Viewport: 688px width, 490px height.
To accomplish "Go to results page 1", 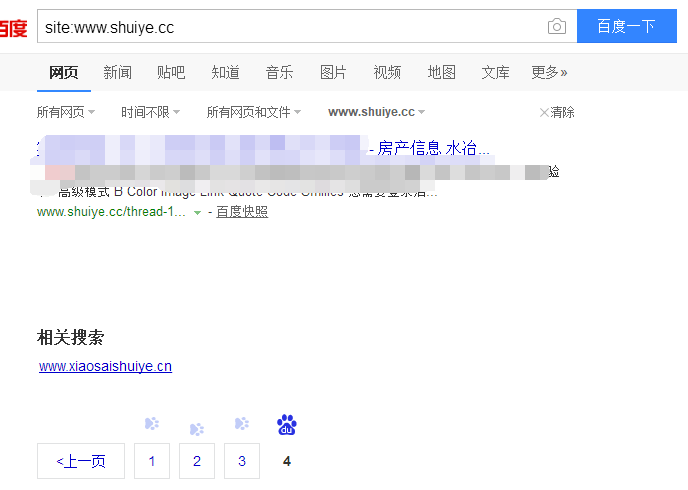I will tap(152, 461).
